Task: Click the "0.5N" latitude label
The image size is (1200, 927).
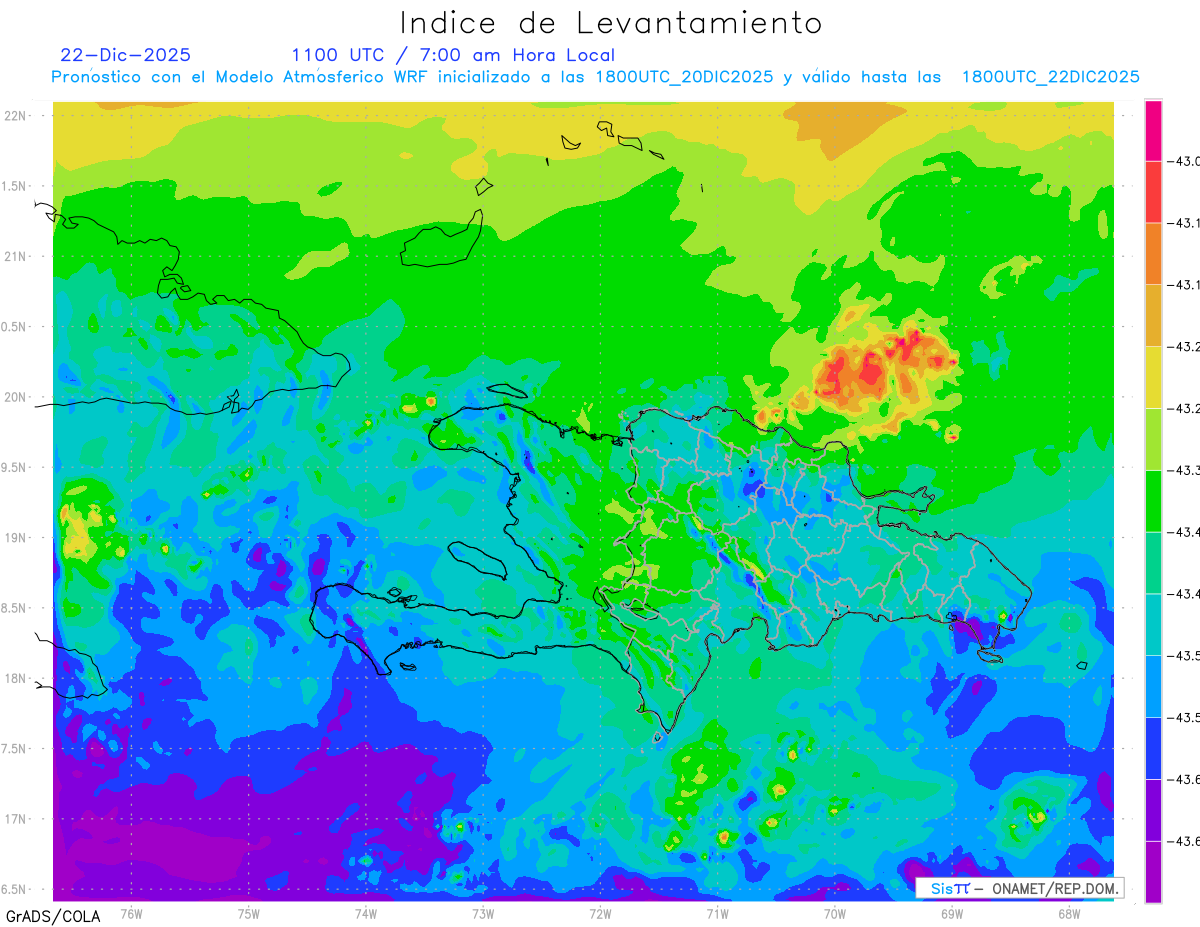Action: click(15, 327)
